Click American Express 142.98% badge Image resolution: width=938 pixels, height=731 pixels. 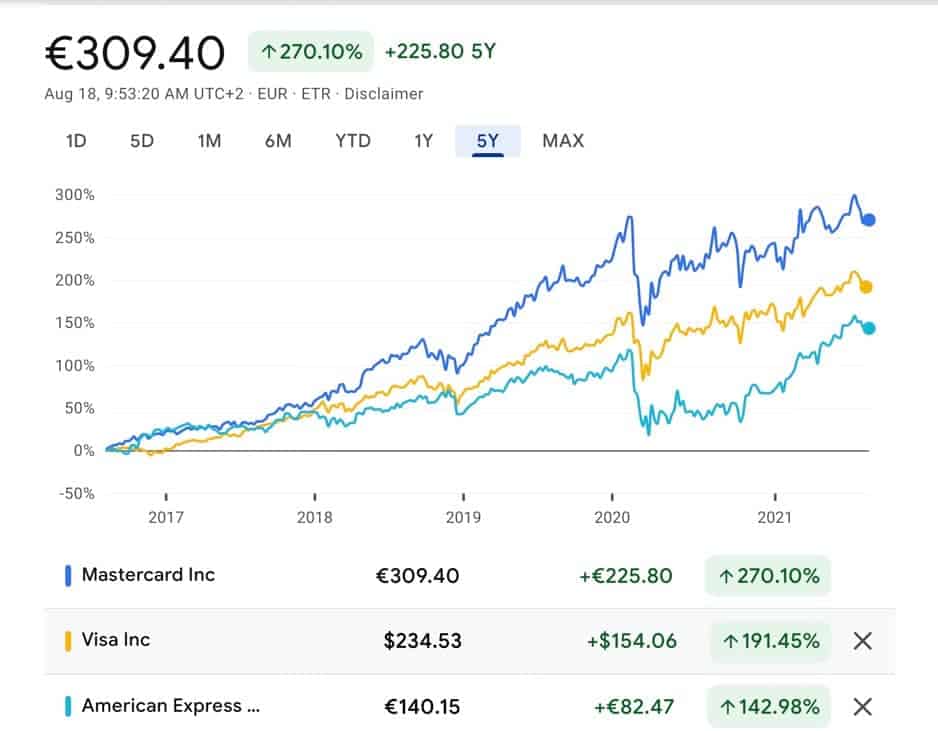coord(769,707)
